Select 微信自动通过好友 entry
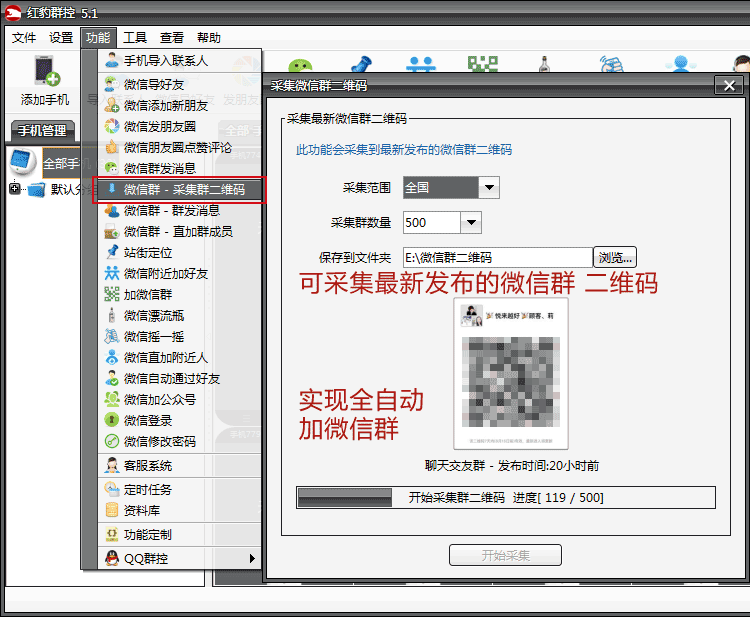 (x=180, y=379)
